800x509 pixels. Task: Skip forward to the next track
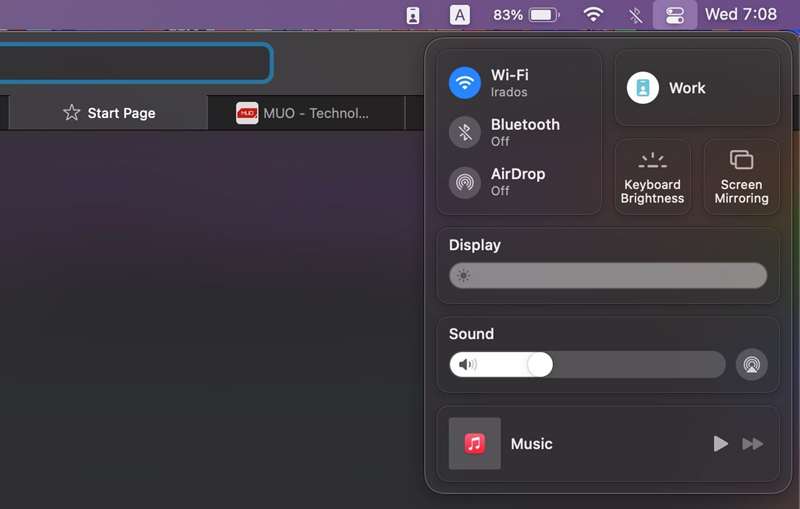click(753, 444)
